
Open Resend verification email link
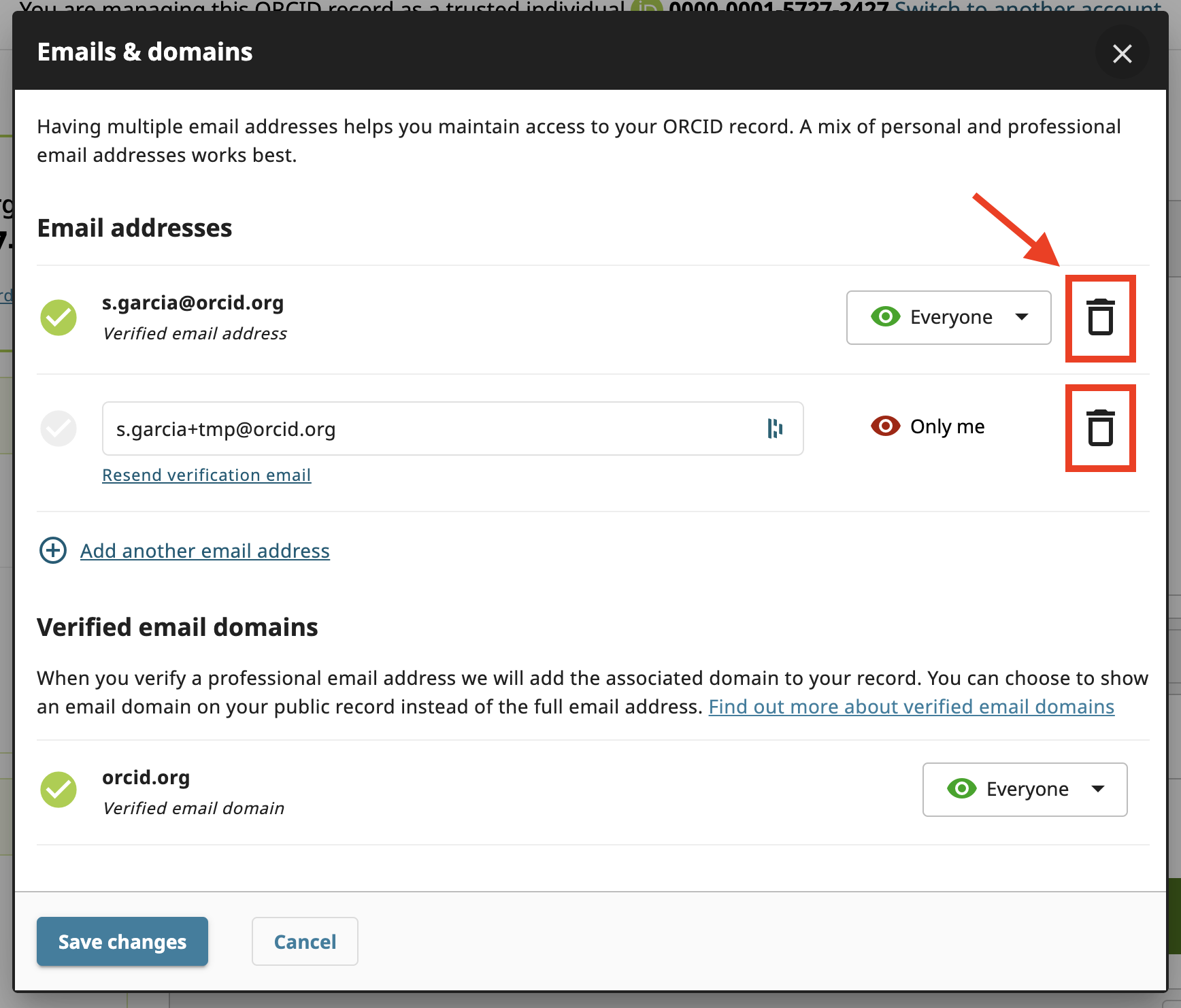(x=206, y=475)
